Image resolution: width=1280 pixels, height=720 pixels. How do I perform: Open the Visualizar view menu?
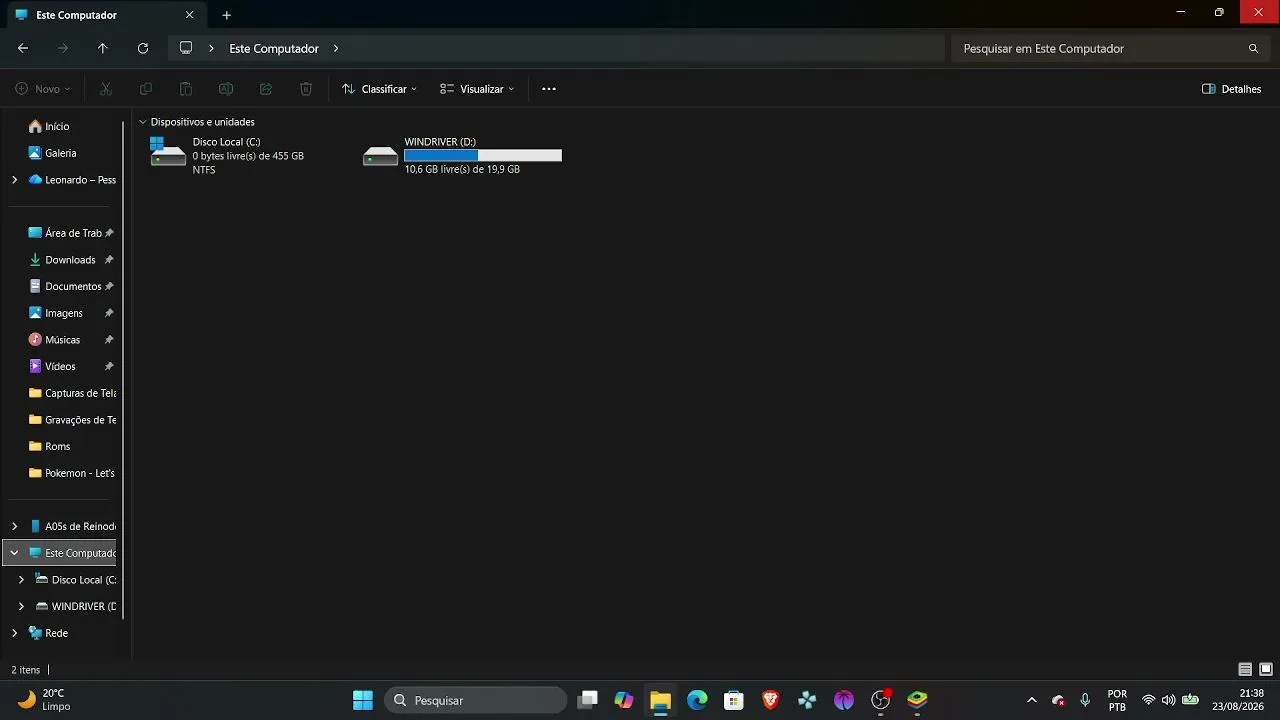(477, 89)
